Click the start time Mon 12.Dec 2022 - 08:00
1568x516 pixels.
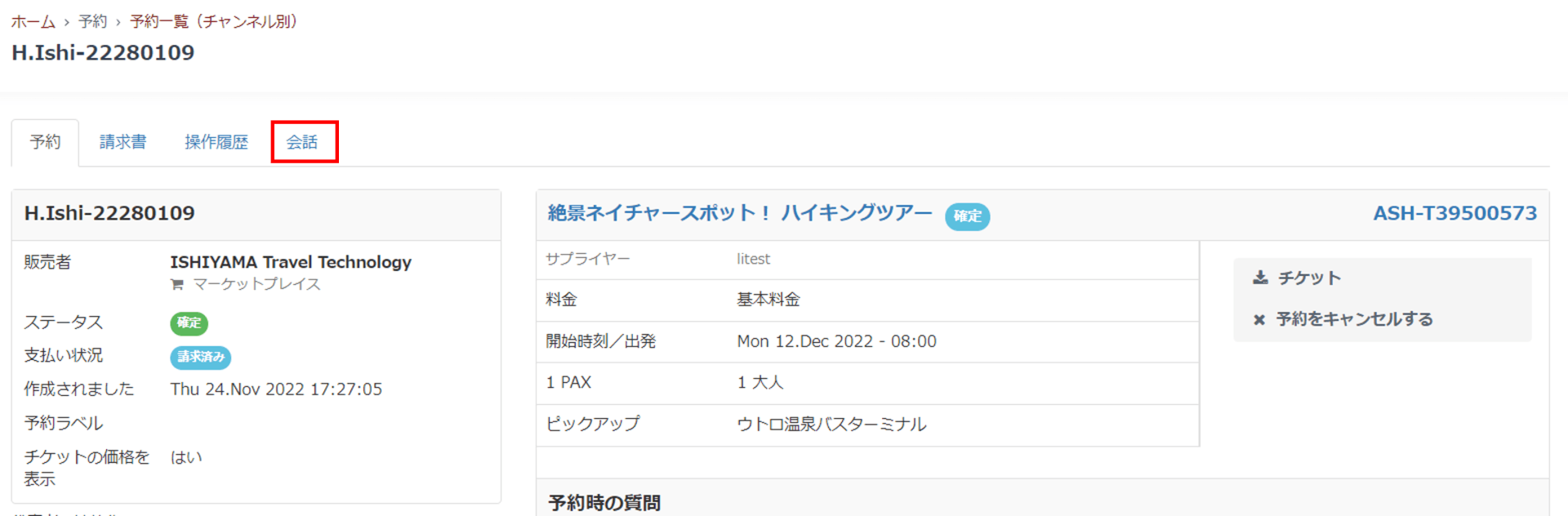pos(836,341)
